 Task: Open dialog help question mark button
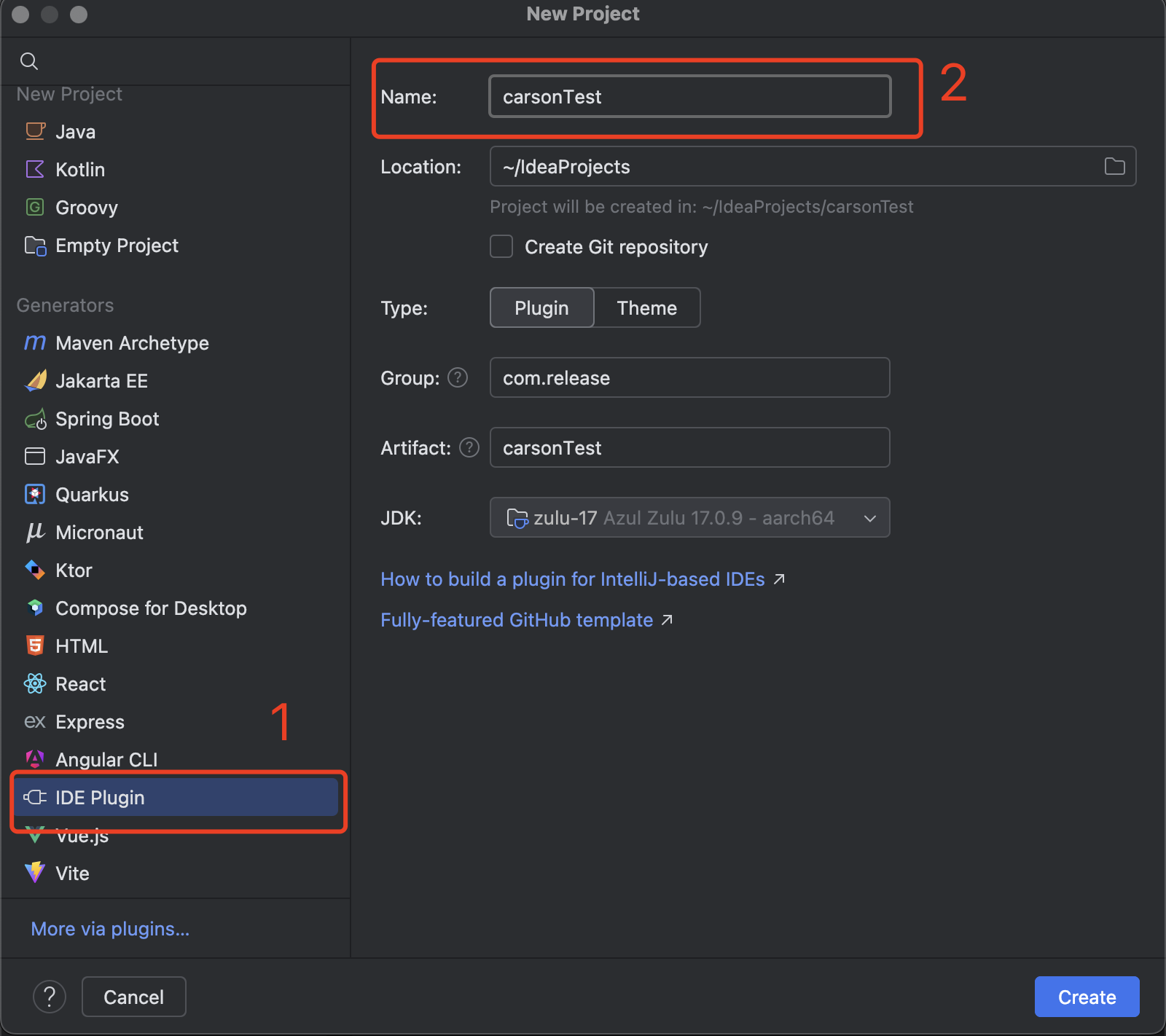pos(50,996)
